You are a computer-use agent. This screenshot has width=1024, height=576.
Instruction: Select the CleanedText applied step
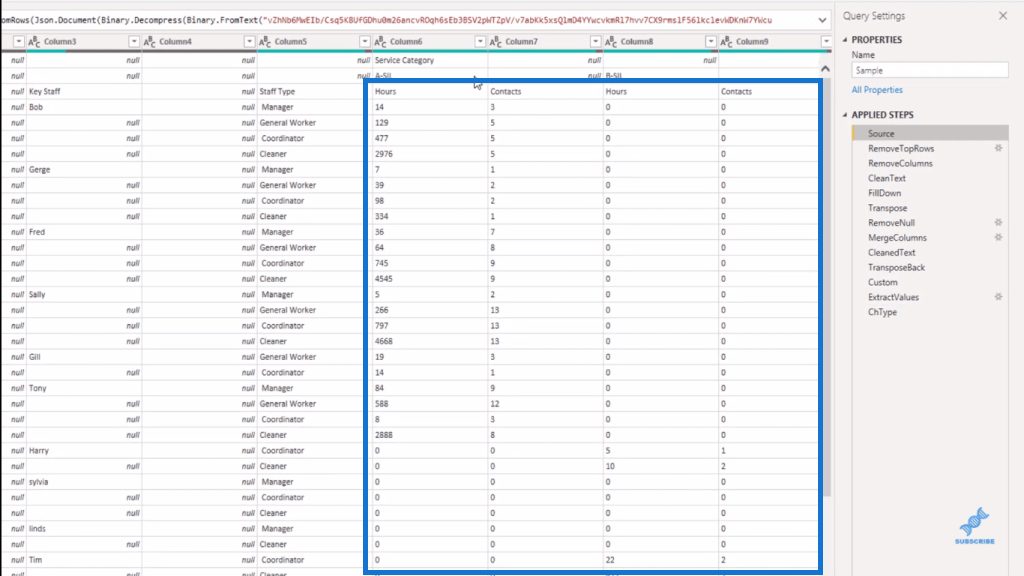[x=891, y=253]
